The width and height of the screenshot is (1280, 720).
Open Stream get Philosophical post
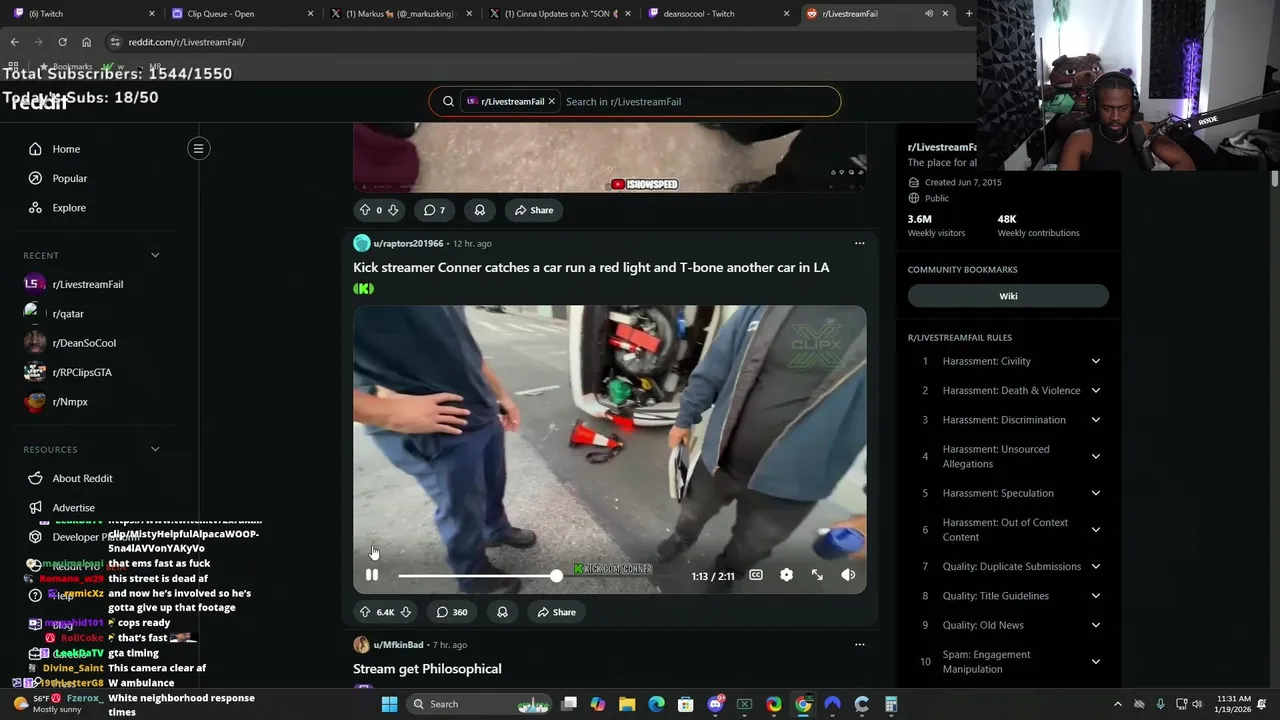point(427,669)
